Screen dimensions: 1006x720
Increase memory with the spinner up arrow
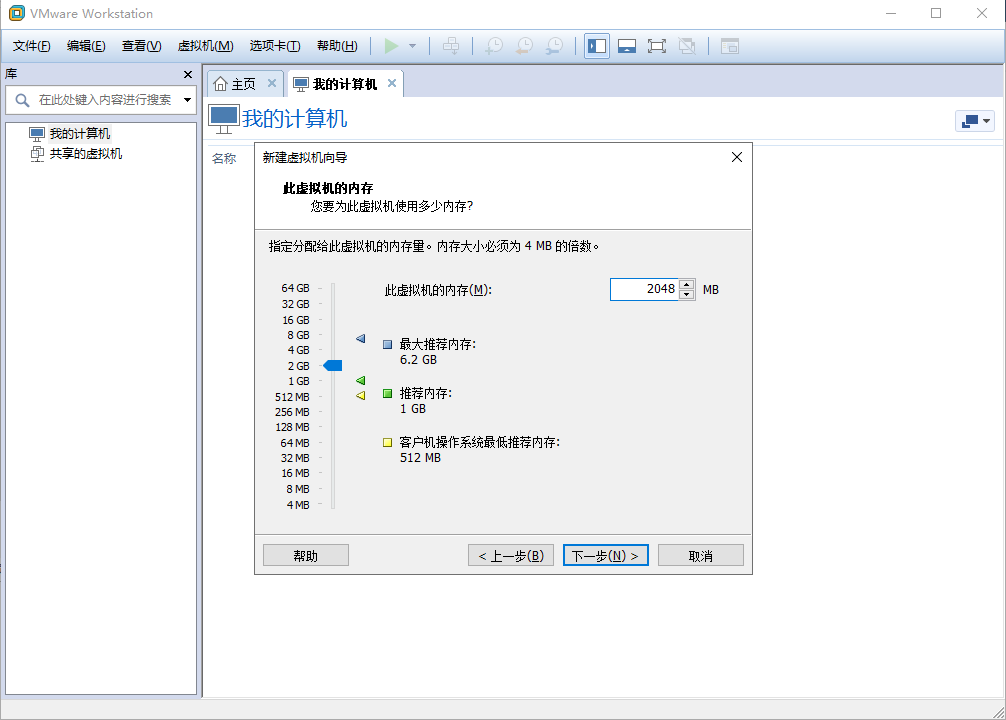coord(686,284)
